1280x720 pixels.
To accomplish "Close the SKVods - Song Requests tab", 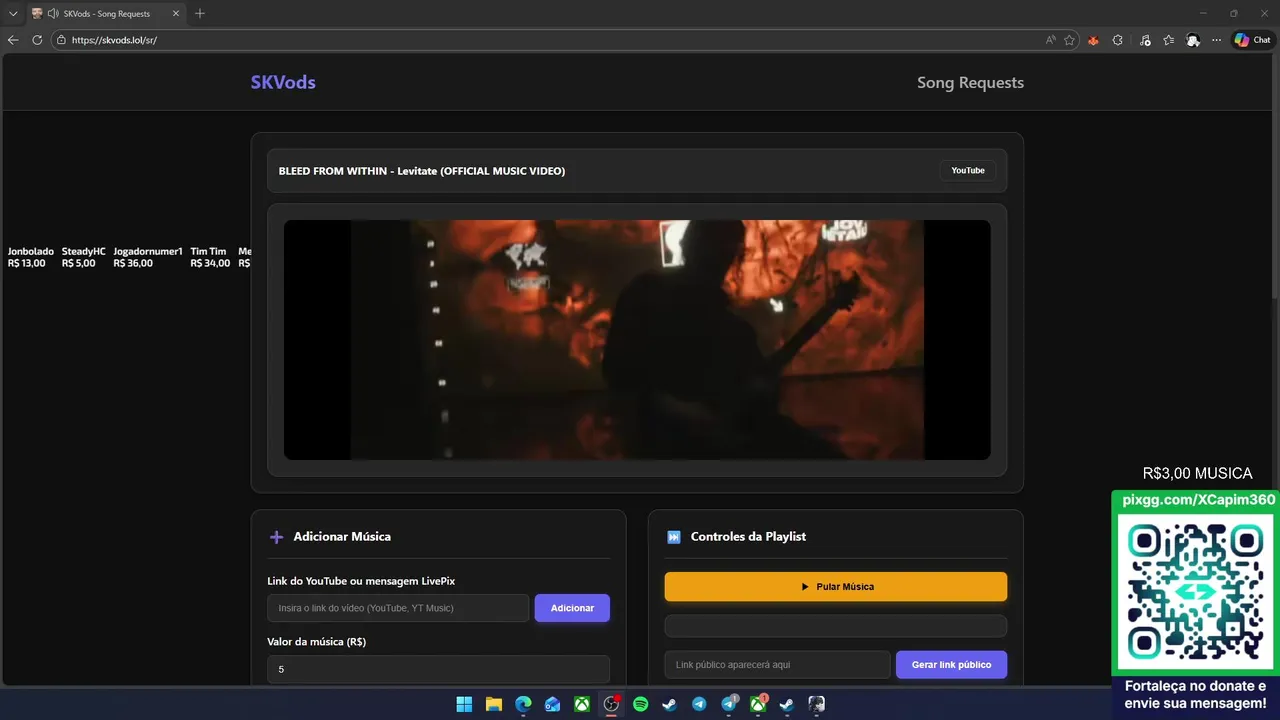I will tap(175, 14).
